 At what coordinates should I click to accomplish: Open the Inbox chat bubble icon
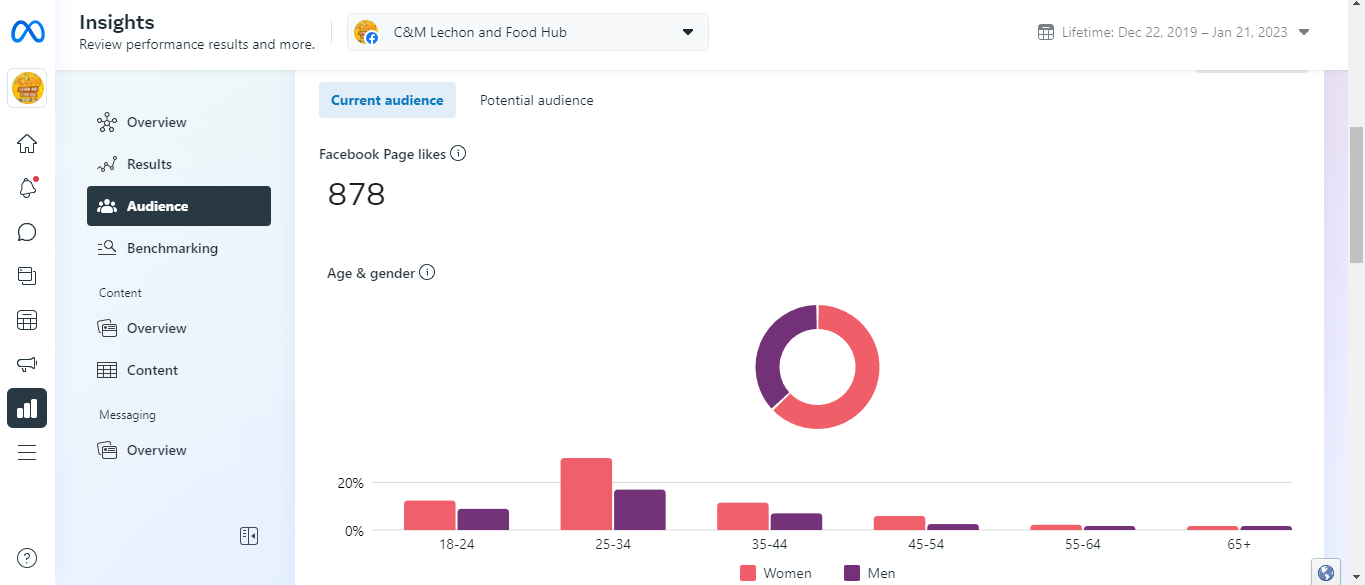coord(27,232)
